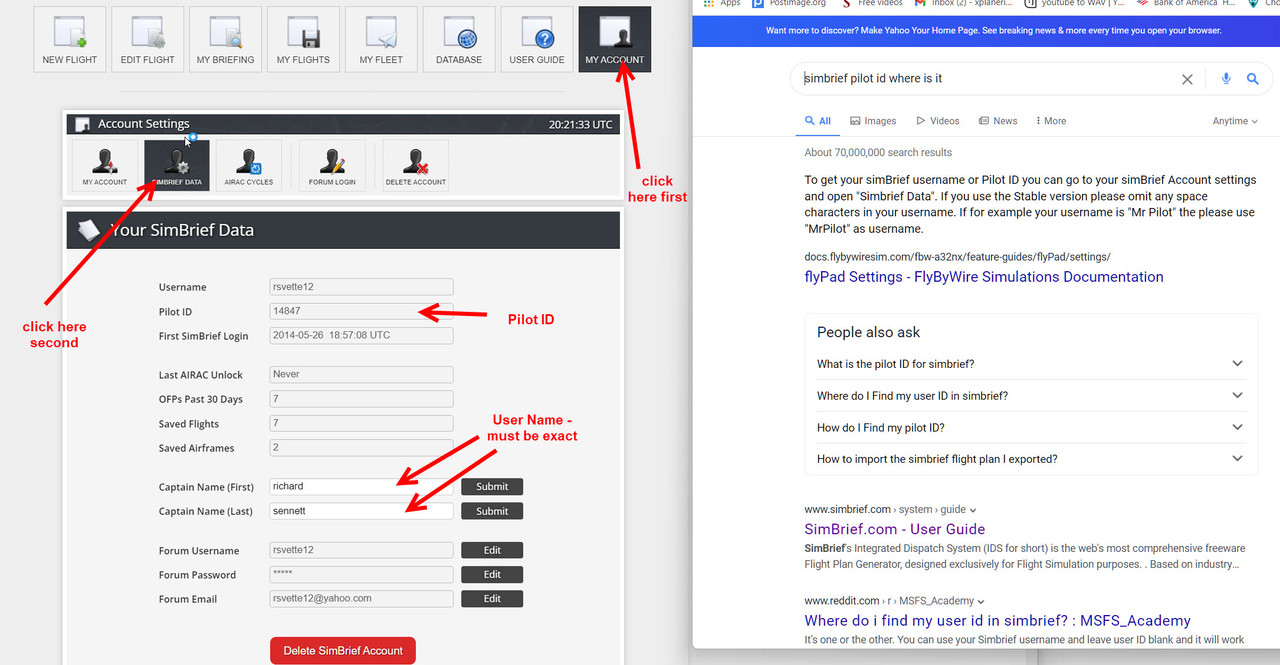
Task: Start voice search with microphone icon
Action: [1226, 79]
